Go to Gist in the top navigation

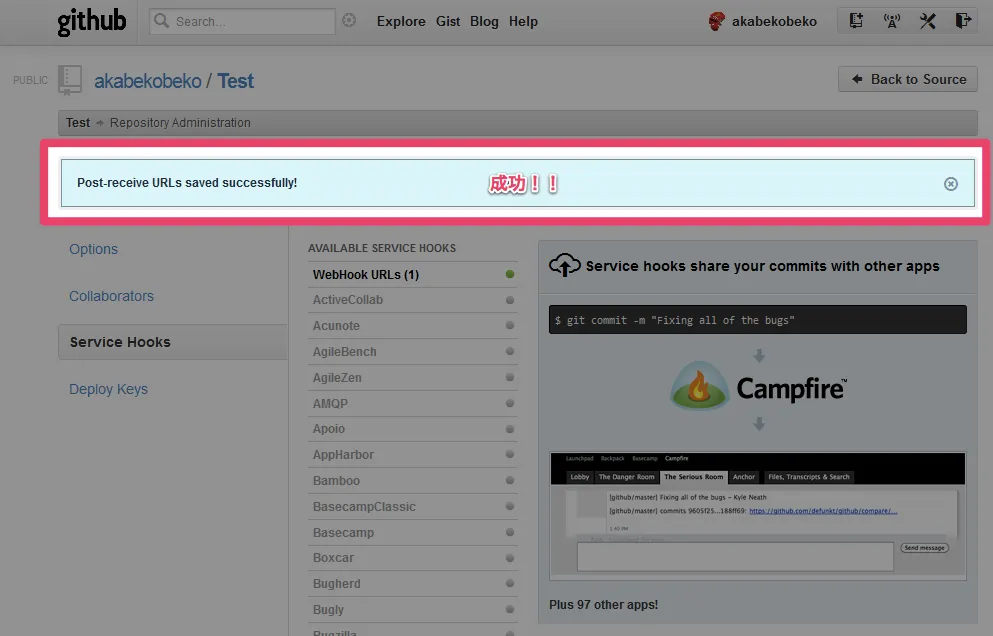point(448,21)
